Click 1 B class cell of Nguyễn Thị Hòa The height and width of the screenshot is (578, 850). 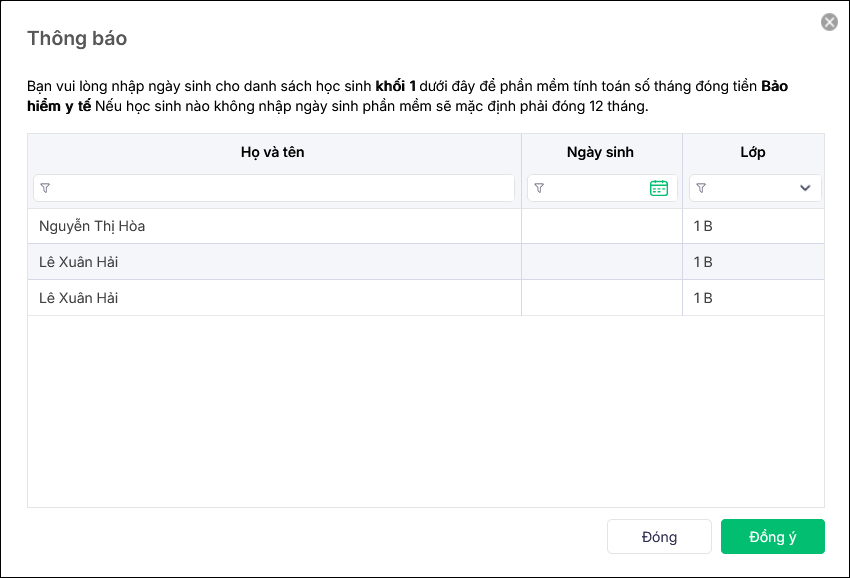tap(703, 226)
